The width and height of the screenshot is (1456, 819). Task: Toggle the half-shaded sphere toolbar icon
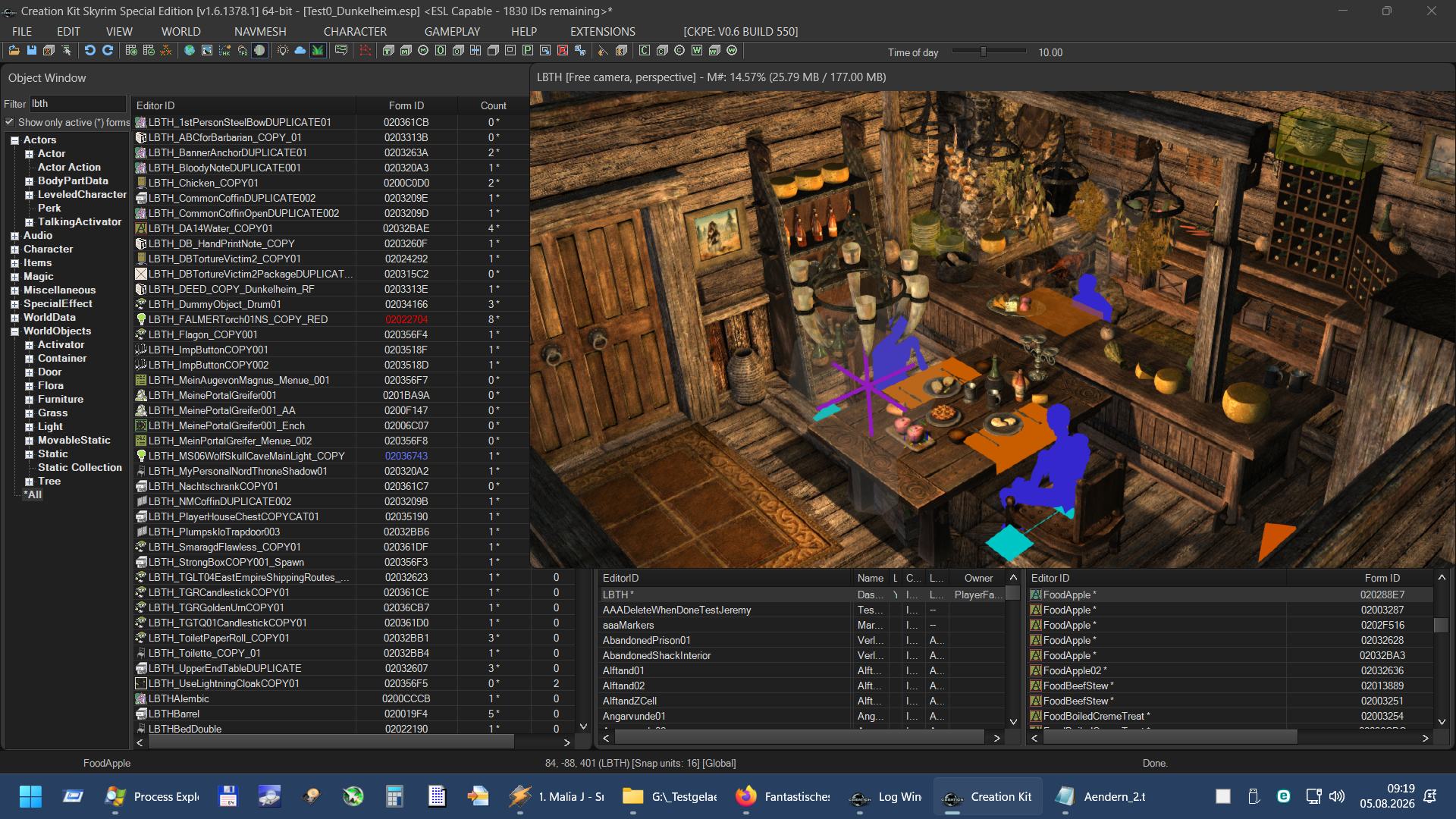(x=259, y=51)
